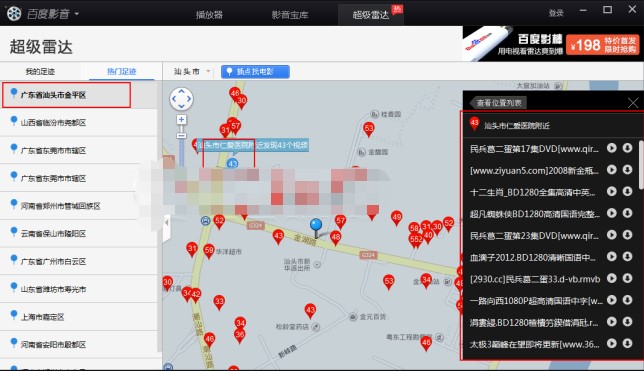This screenshot has height=371, width=644.
Task: Switch to 影音宝库 tab
Action: pyautogui.click(x=290, y=15)
